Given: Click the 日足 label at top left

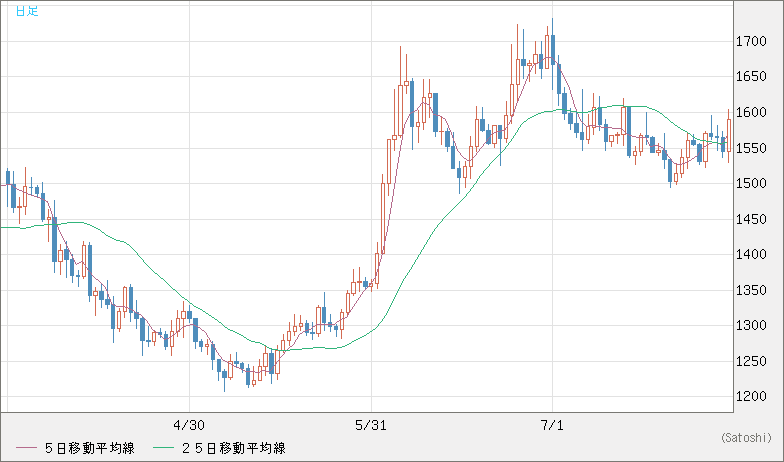Looking at the screenshot, I should coord(27,11).
